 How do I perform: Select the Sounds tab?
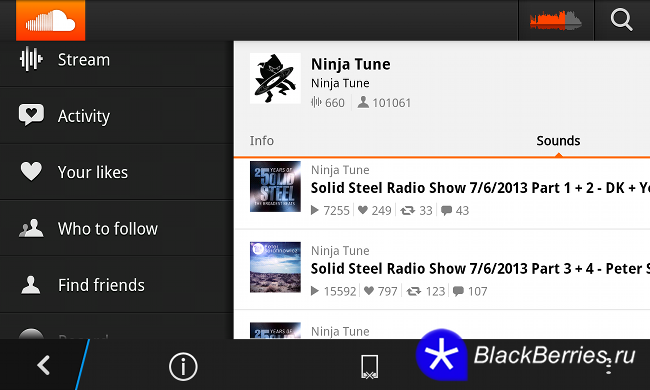(558, 140)
